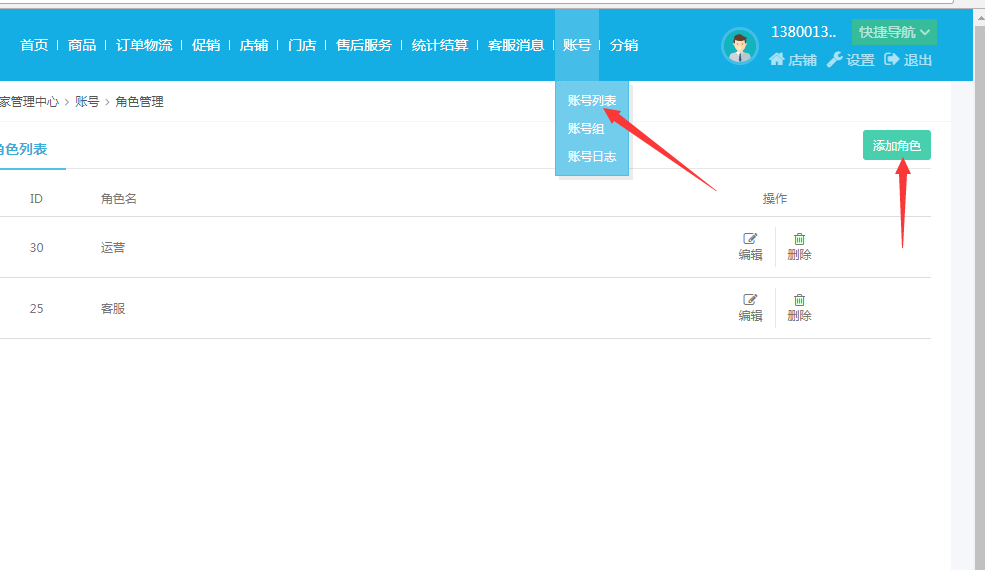Click the vertical scrollbar on the right
This screenshot has height=570, width=985.
pyautogui.click(x=966, y=300)
